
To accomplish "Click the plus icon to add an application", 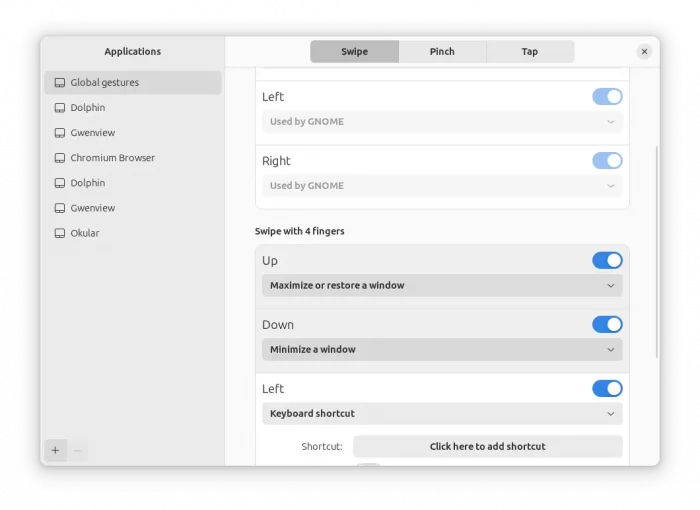I will click(x=55, y=451).
